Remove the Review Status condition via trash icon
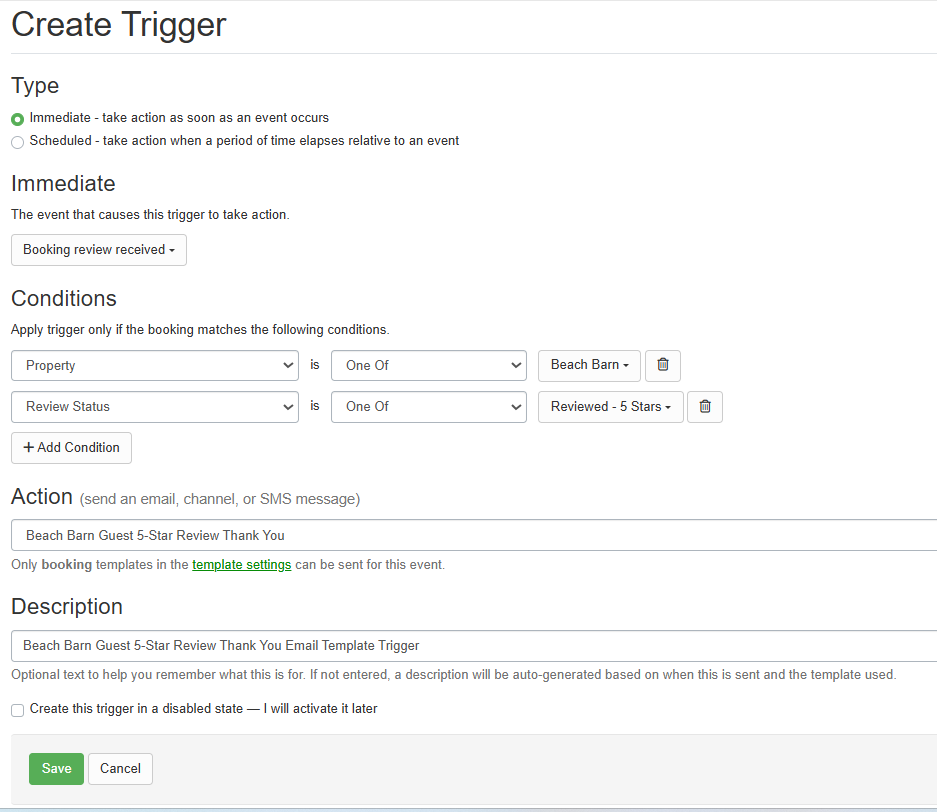The image size is (937, 812). (x=705, y=407)
